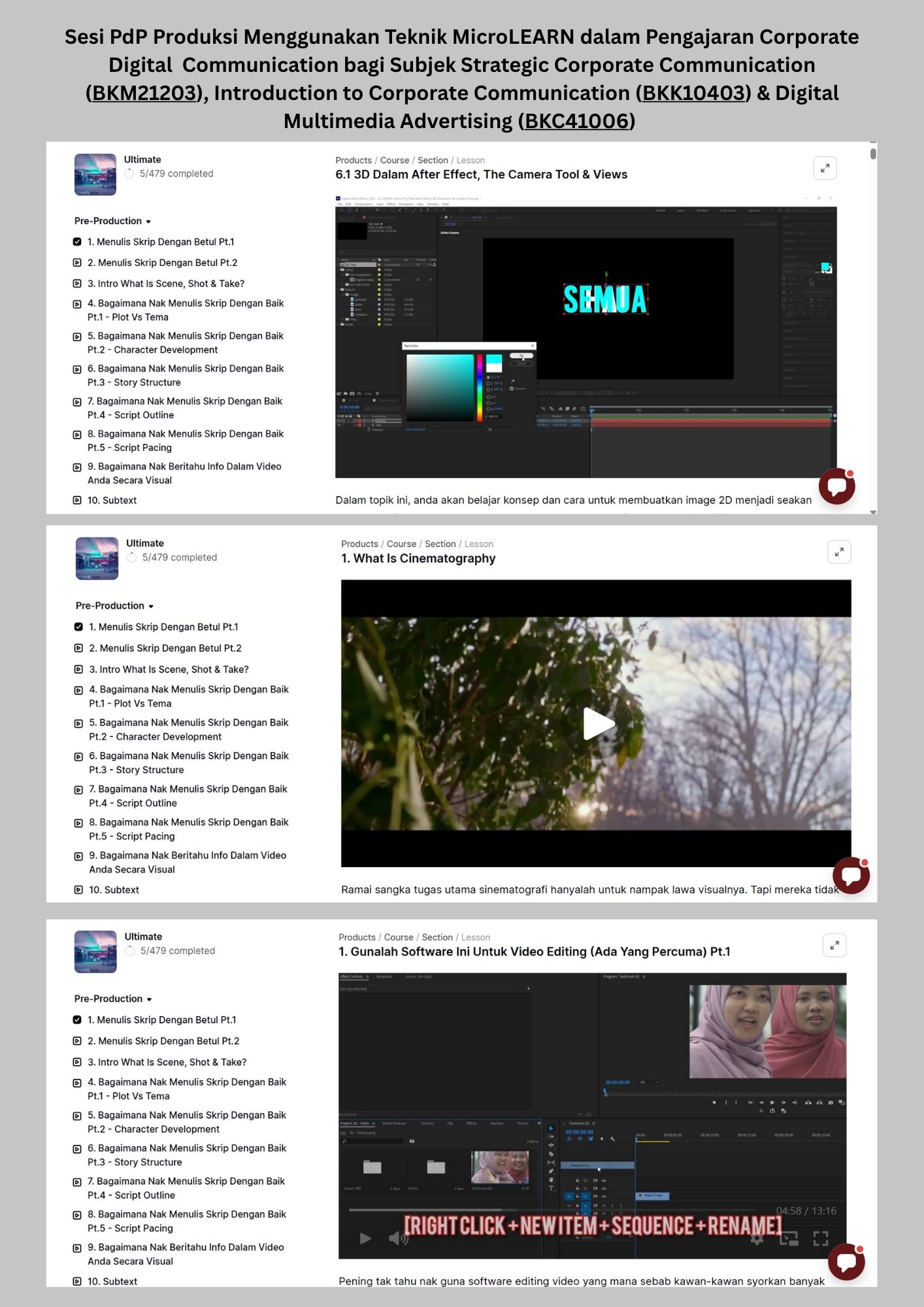
Task: Click the lesson title '1. What Is Cinematography'
Action: click(418, 559)
